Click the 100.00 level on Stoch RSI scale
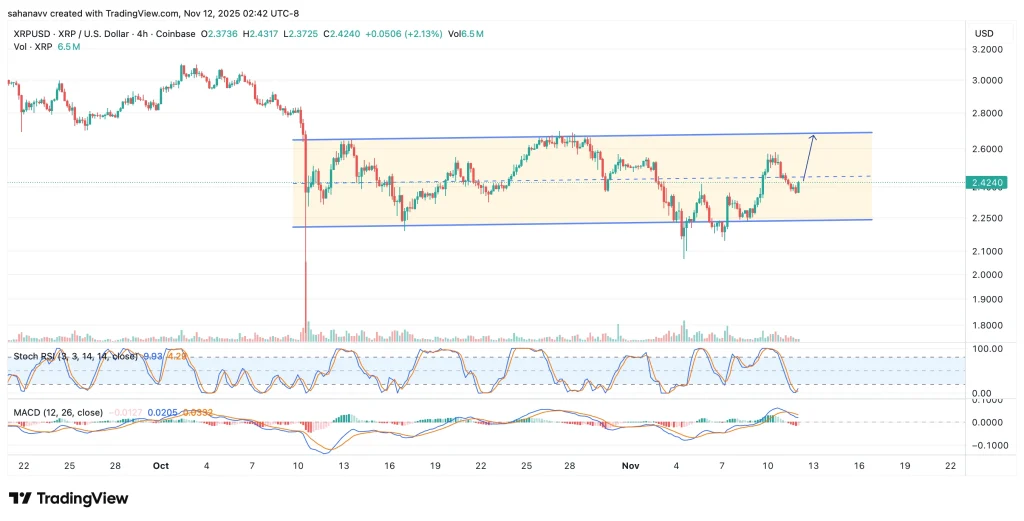This screenshot has height=521, width=1024. click(x=986, y=349)
